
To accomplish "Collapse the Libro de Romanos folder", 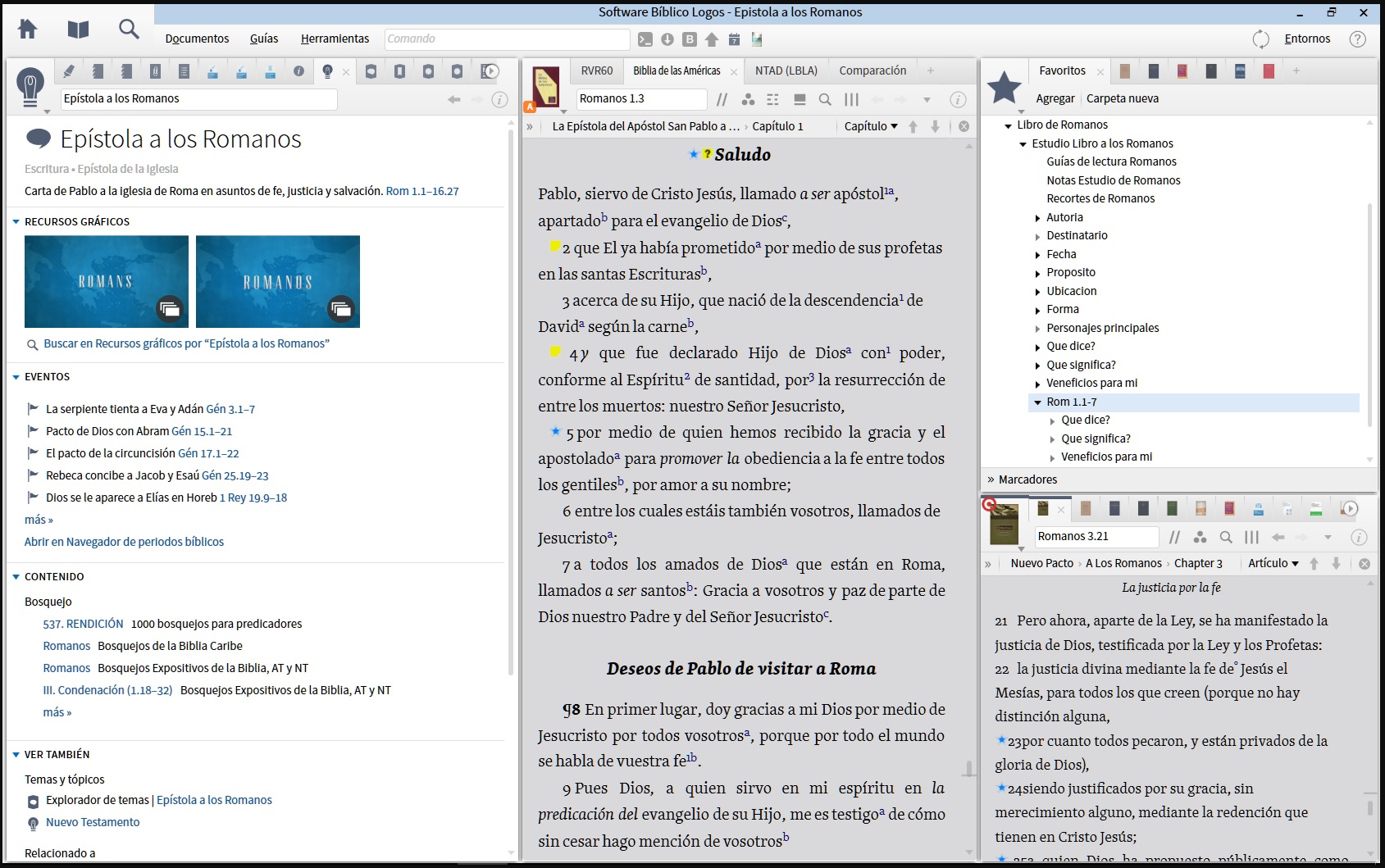I will pos(1008,125).
